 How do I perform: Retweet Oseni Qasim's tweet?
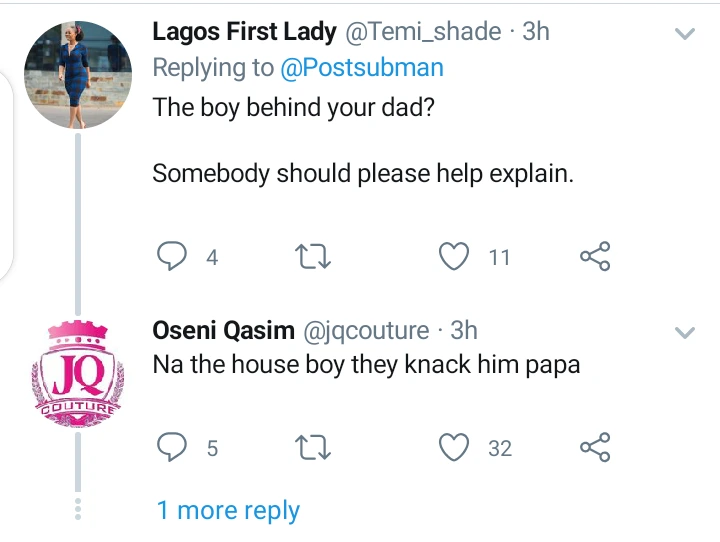315,448
